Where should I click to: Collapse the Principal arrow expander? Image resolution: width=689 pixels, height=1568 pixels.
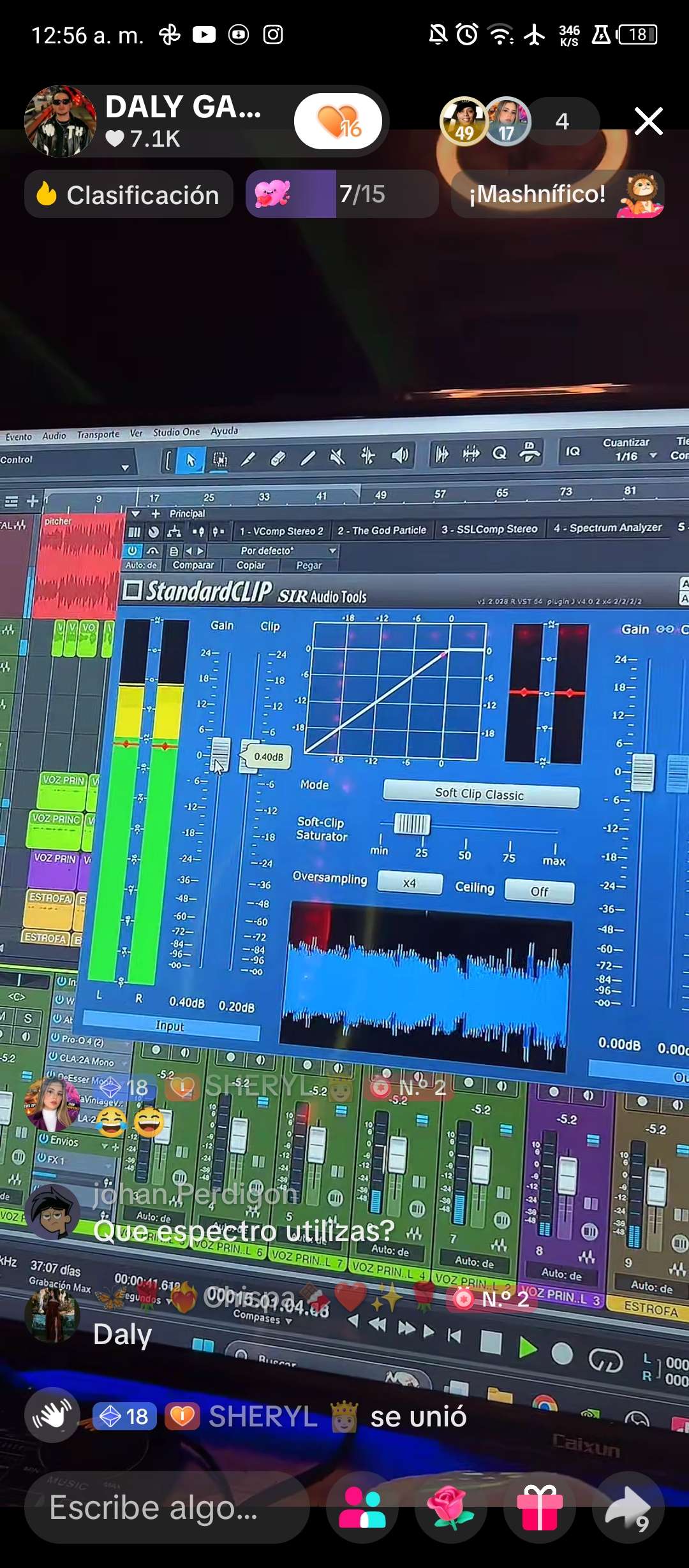(135, 514)
